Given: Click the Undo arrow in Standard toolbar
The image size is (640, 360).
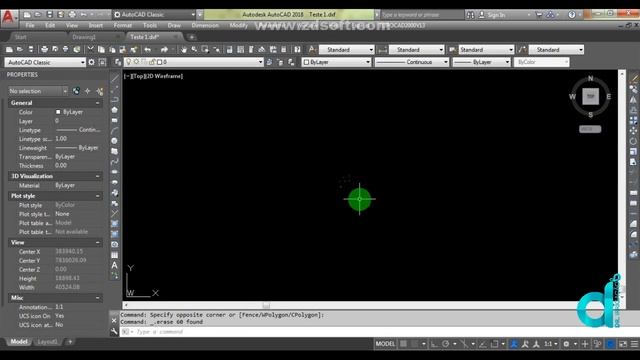Looking at the screenshot, I should click(148, 49).
